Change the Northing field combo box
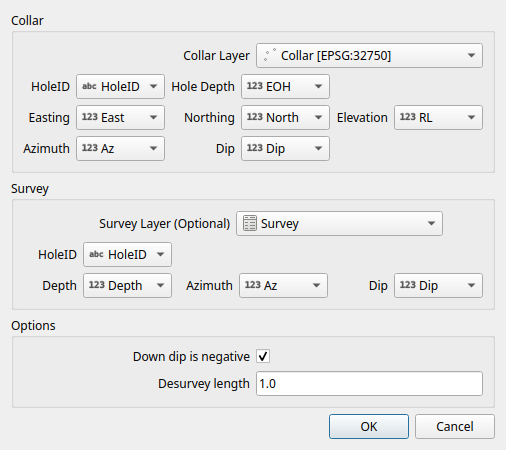506x450 pixels. pyautogui.click(x=285, y=117)
